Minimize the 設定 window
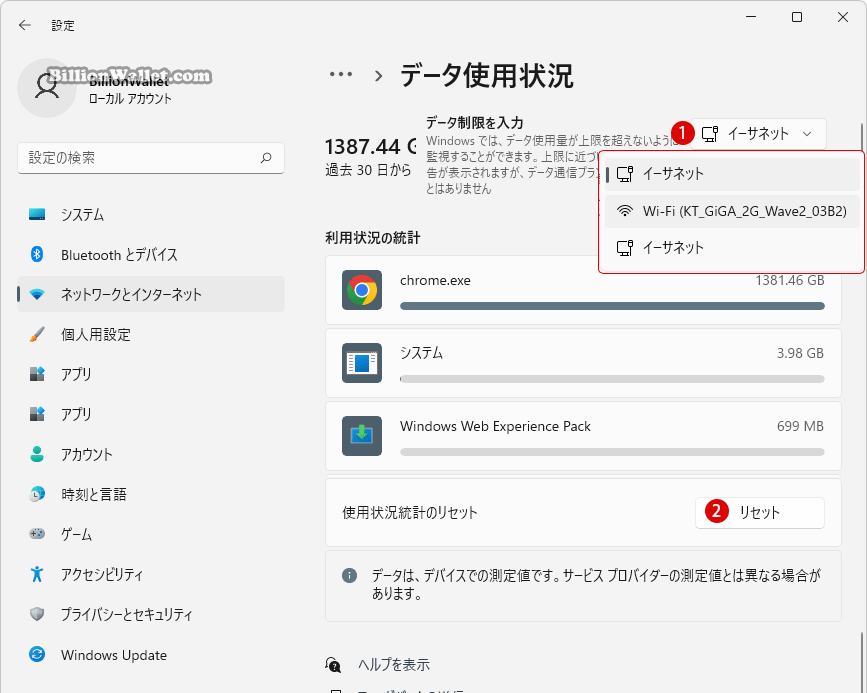Screen dimensions: 867x693 click(x=751, y=17)
